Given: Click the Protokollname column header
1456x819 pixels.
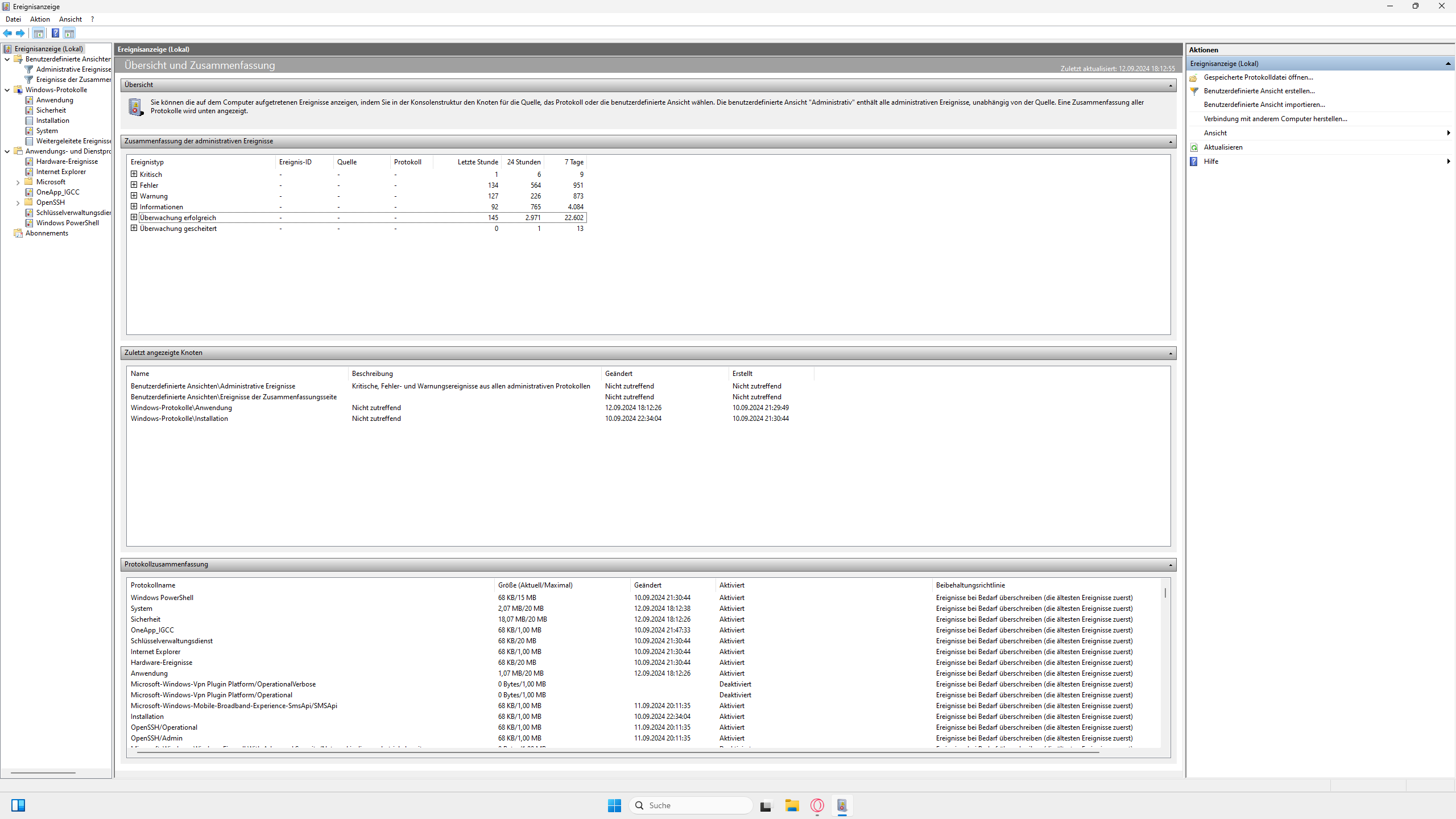Looking at the screenshot, I should [x=311, y=585].
